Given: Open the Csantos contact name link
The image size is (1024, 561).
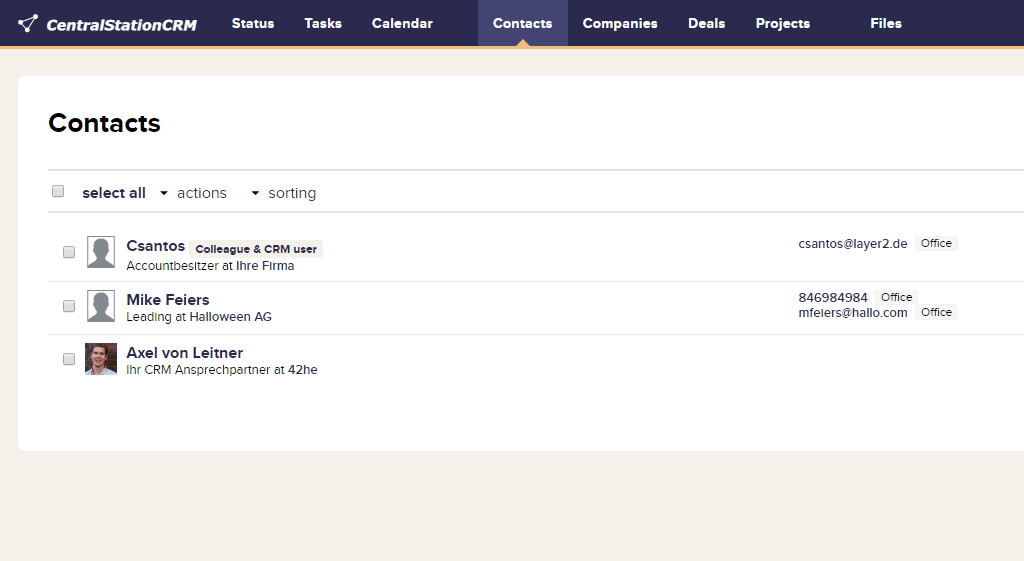Looking at the screenshot, I should coord(155,246).
